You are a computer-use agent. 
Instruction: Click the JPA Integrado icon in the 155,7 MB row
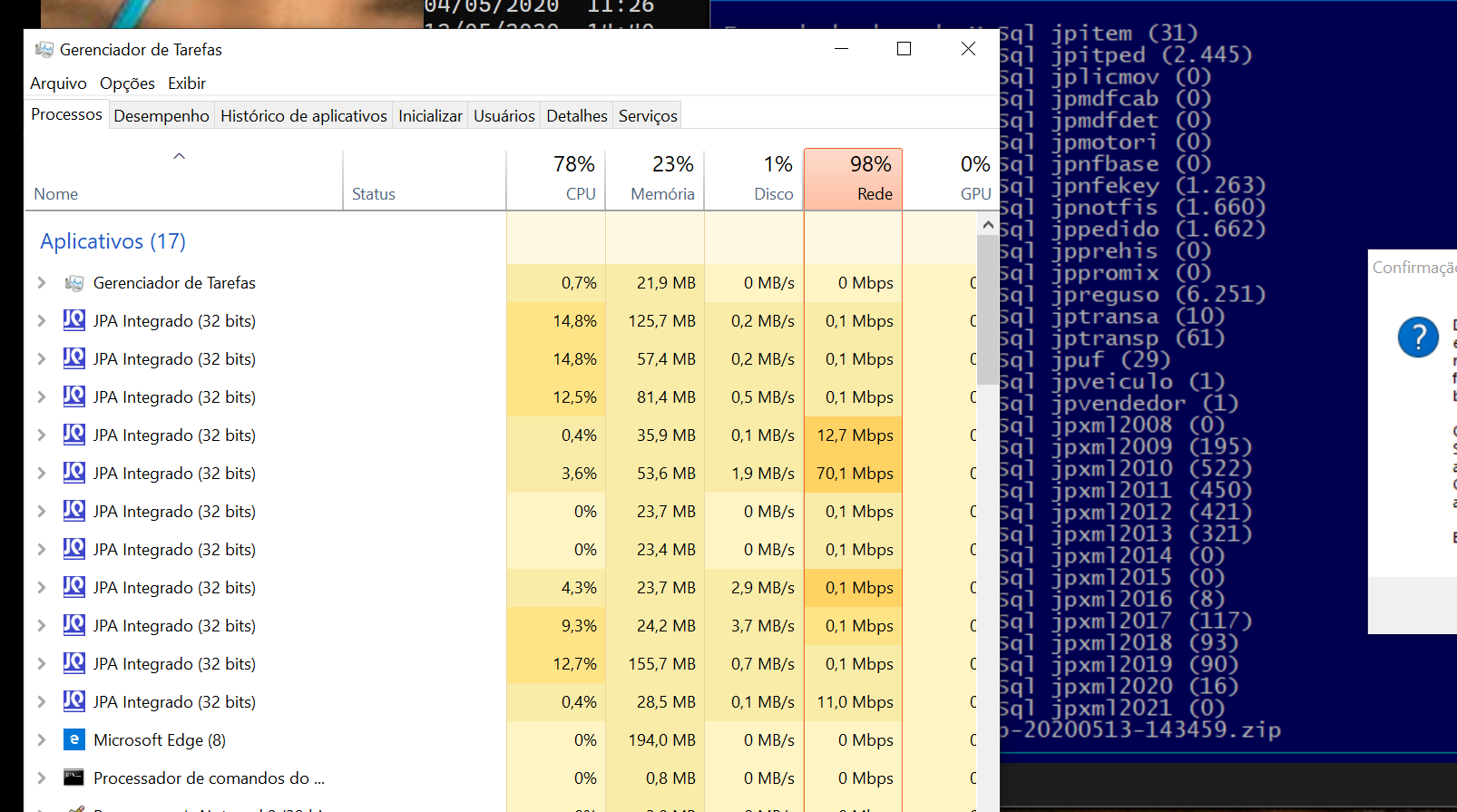[x=74, y=663]
